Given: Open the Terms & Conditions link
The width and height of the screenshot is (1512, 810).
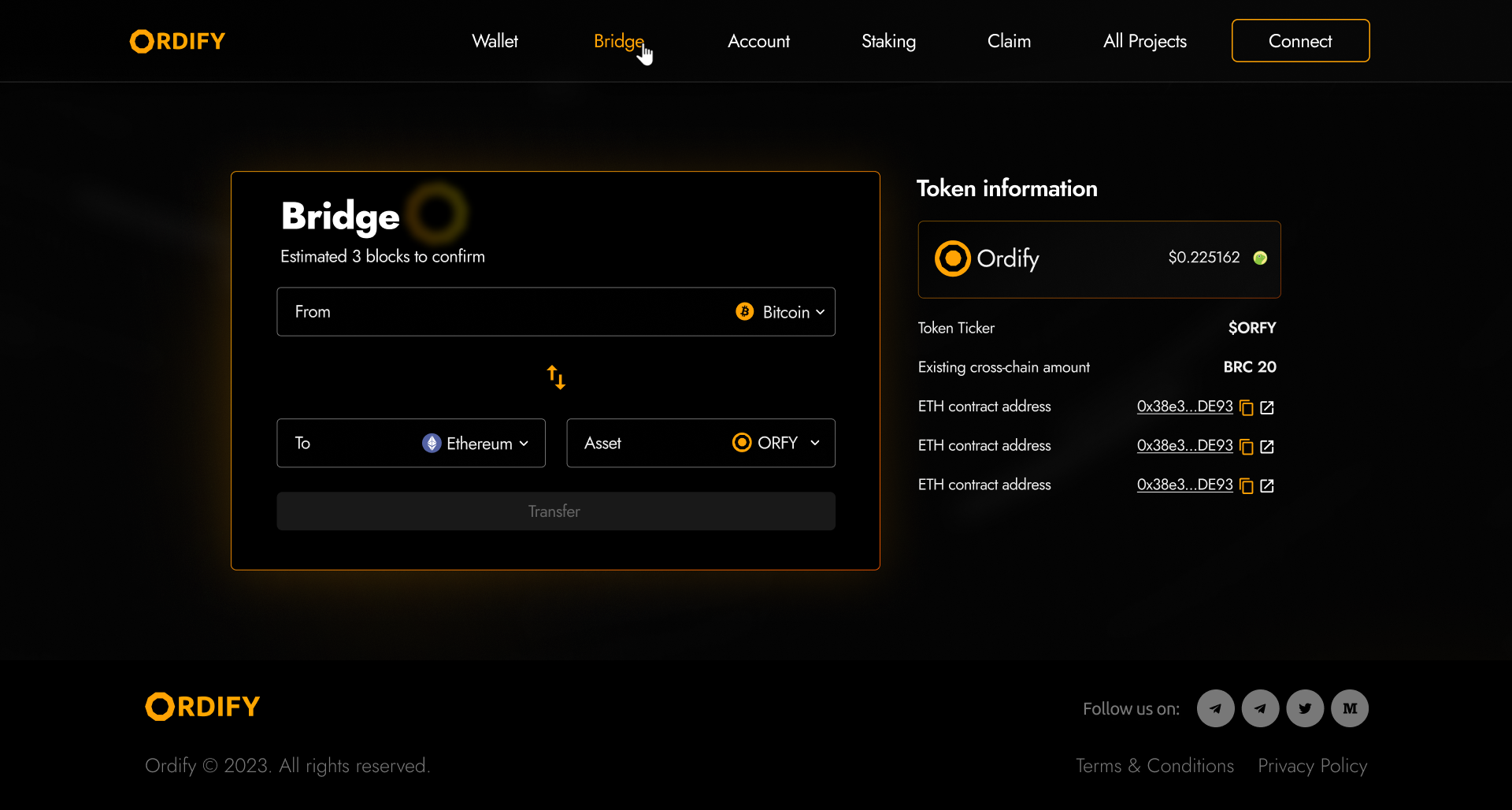Looking at the screenshot, I should 1154,766.
